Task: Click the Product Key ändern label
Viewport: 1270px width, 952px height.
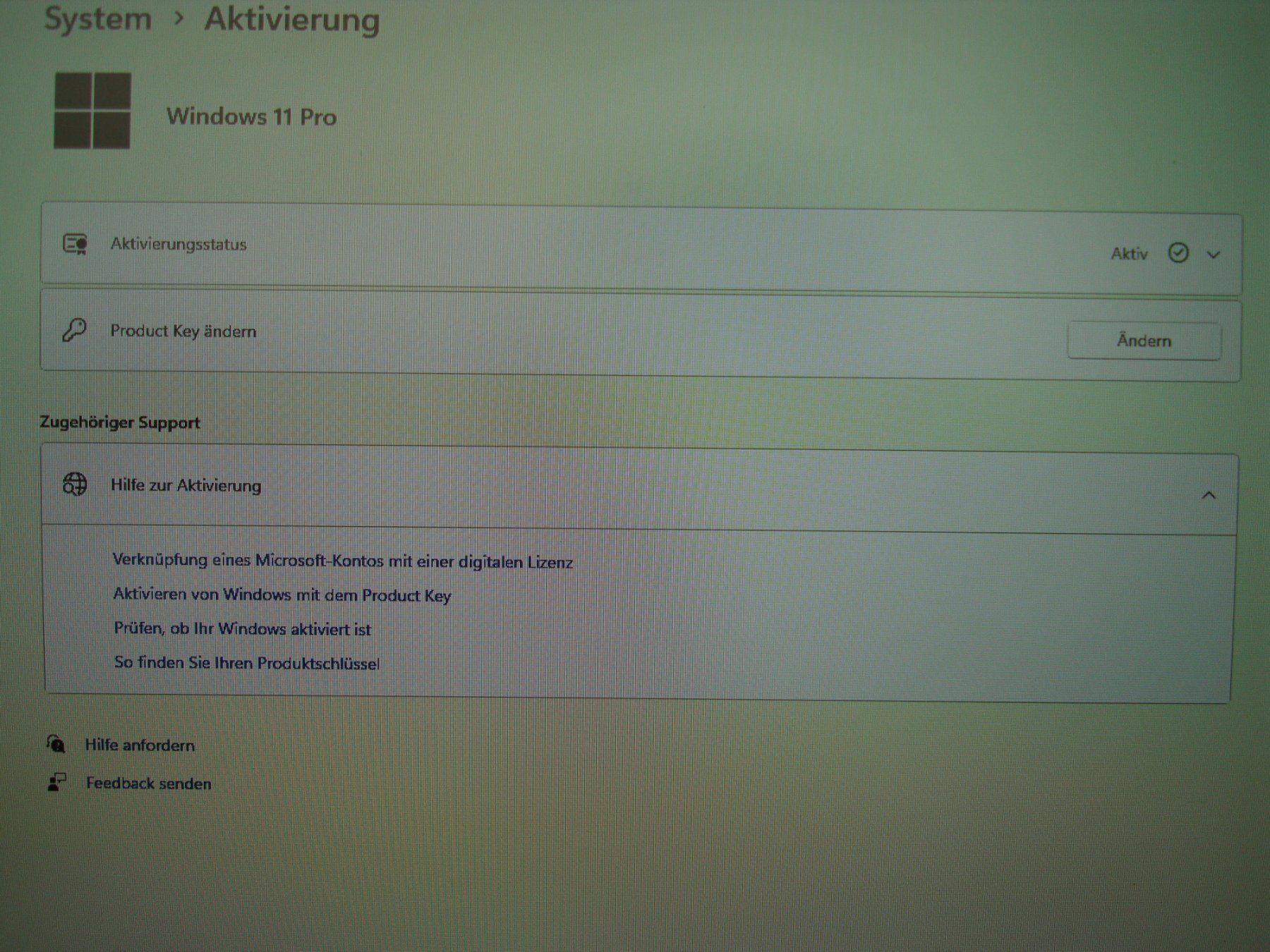Action: coord(183,331)
